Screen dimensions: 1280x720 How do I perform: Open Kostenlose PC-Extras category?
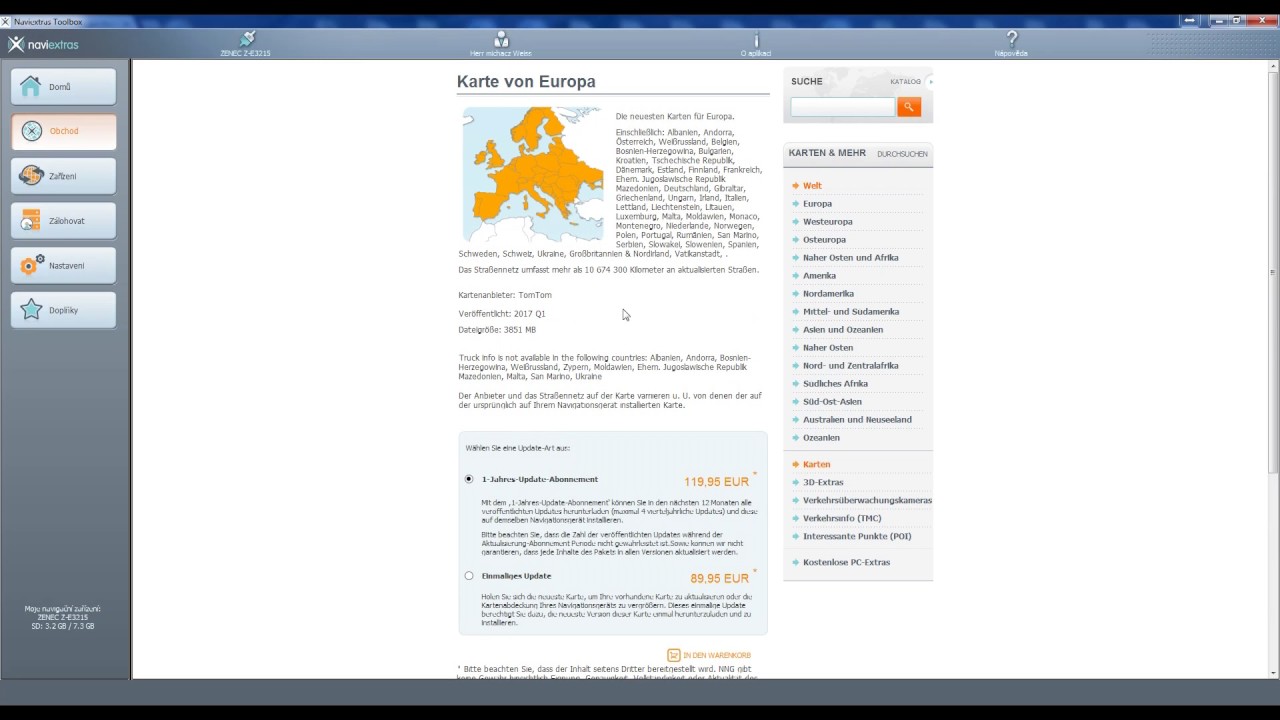pos(846,563)
